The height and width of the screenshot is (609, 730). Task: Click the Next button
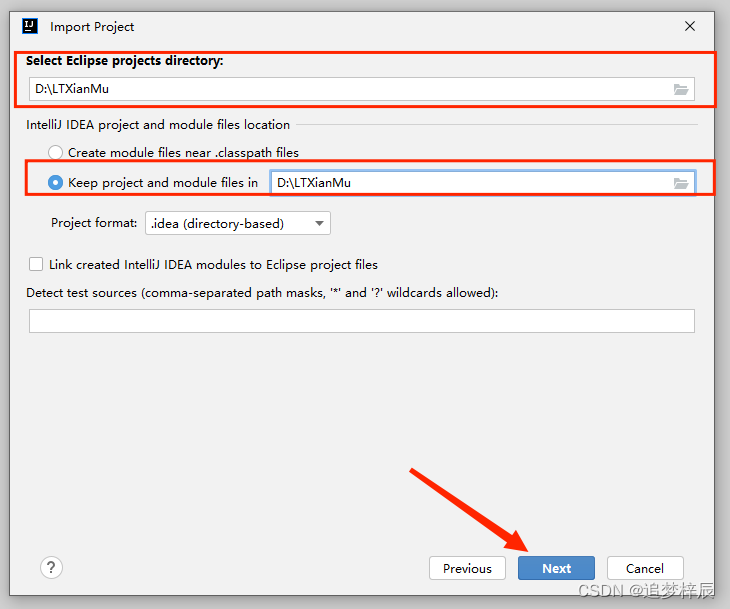(556, 568)
